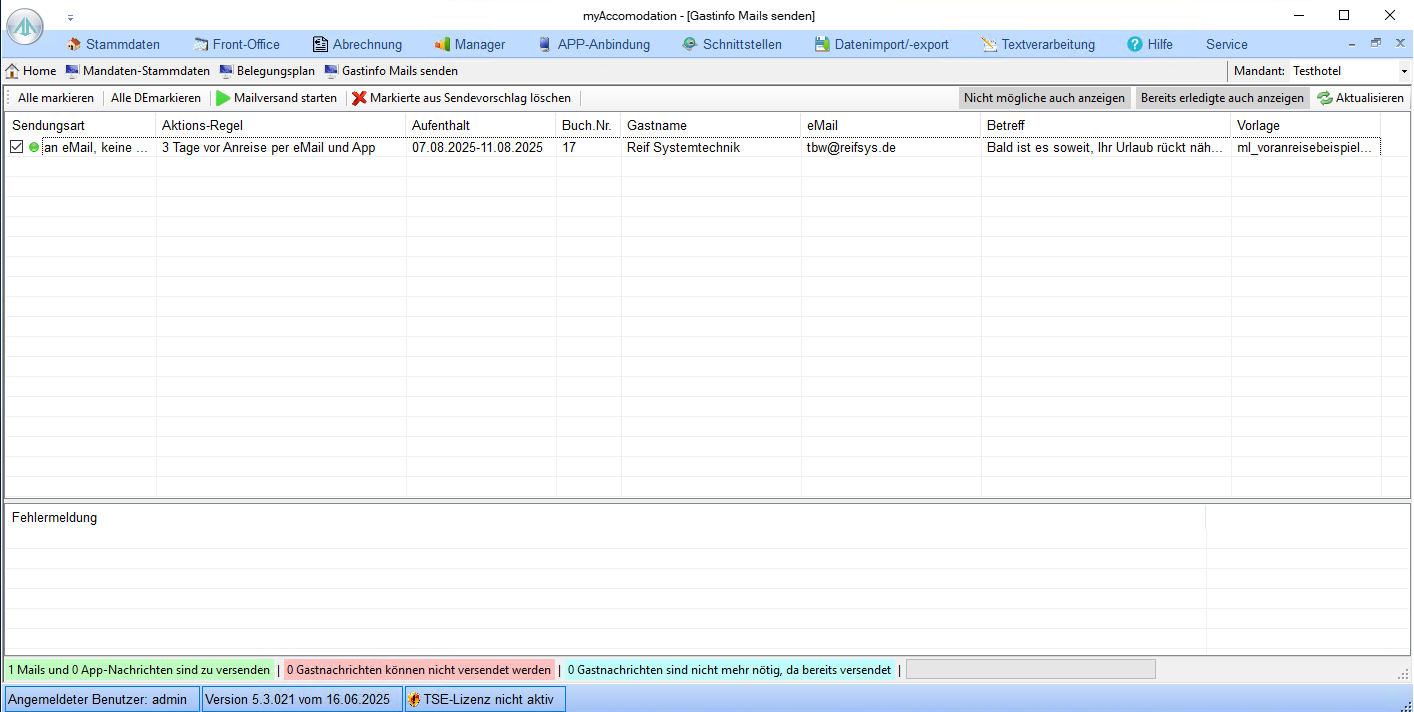Click Alle markieren button

(55, 98)
